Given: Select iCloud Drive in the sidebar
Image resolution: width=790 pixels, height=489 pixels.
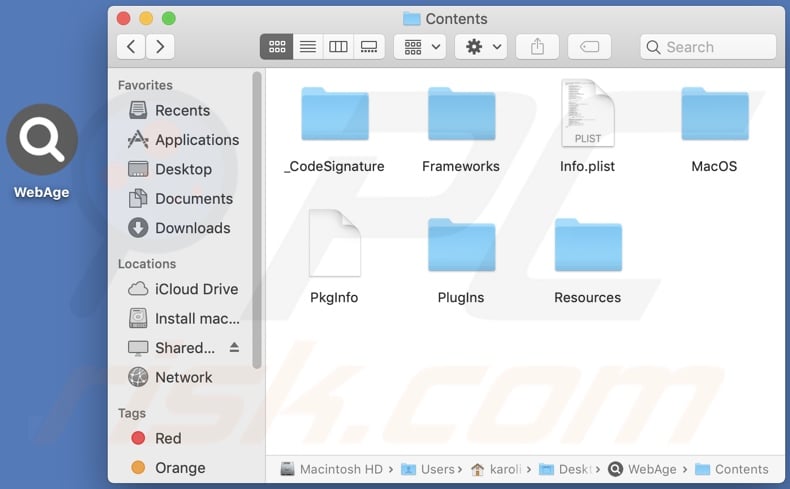Looking at the screenshot, I should (182, 289).
